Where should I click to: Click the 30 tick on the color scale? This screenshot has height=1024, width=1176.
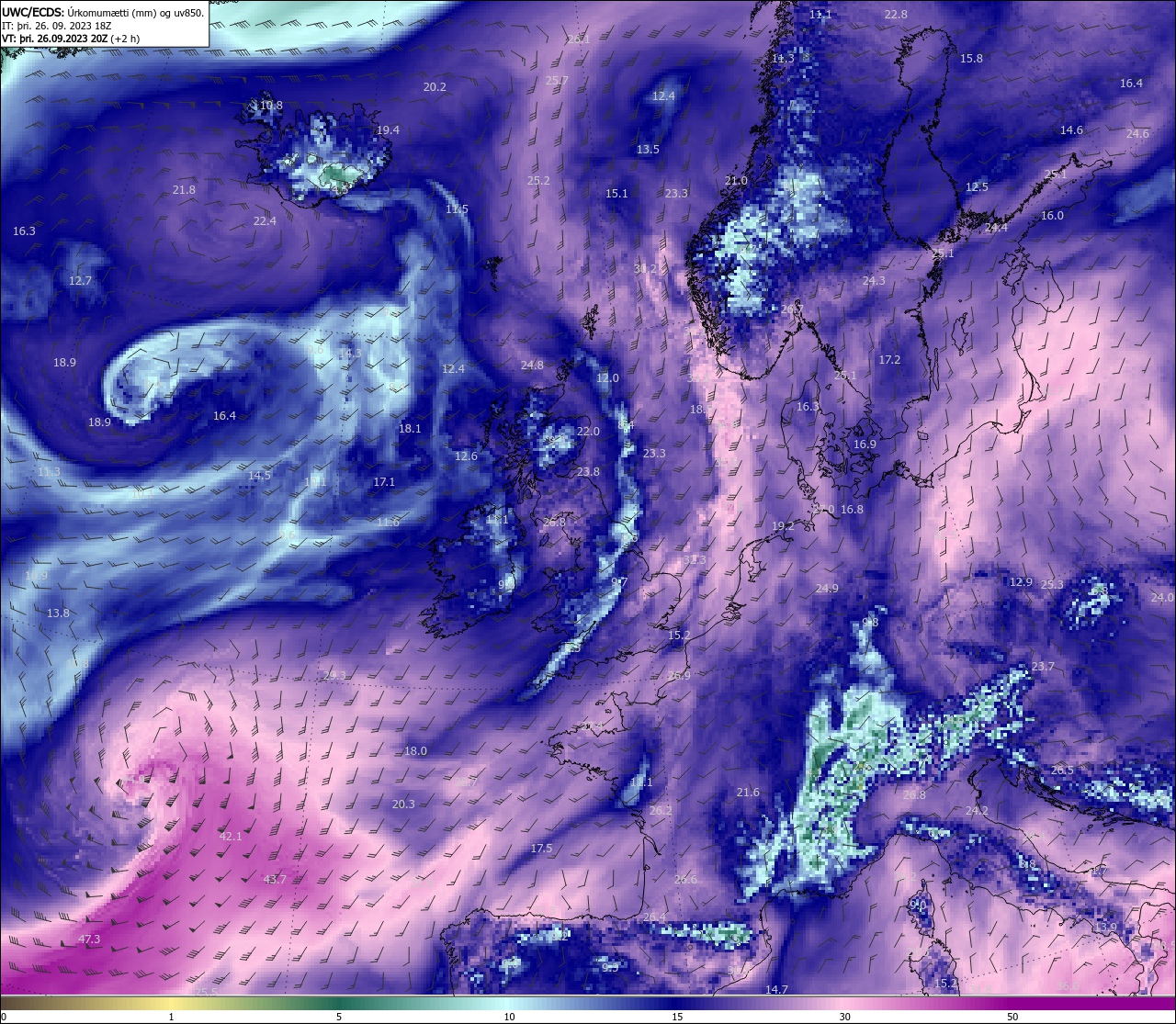point(844,1017)
